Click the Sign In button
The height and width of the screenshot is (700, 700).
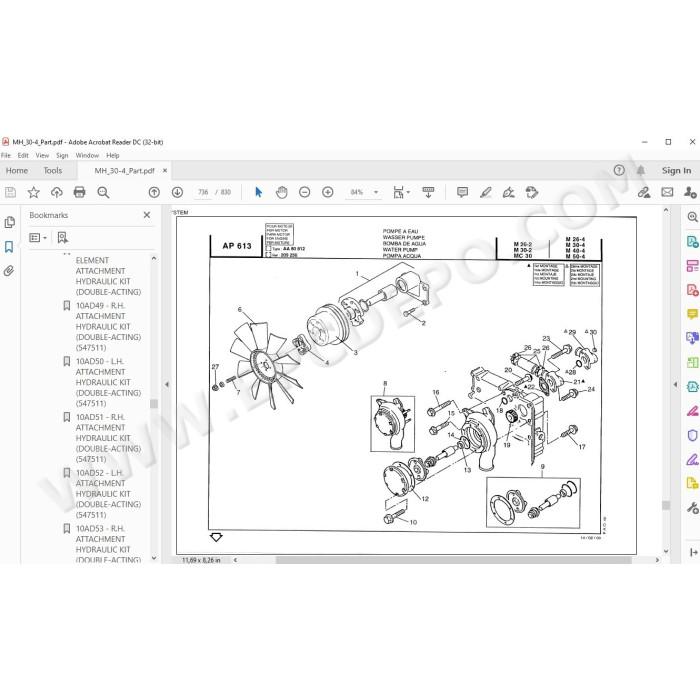coord(676,171)
